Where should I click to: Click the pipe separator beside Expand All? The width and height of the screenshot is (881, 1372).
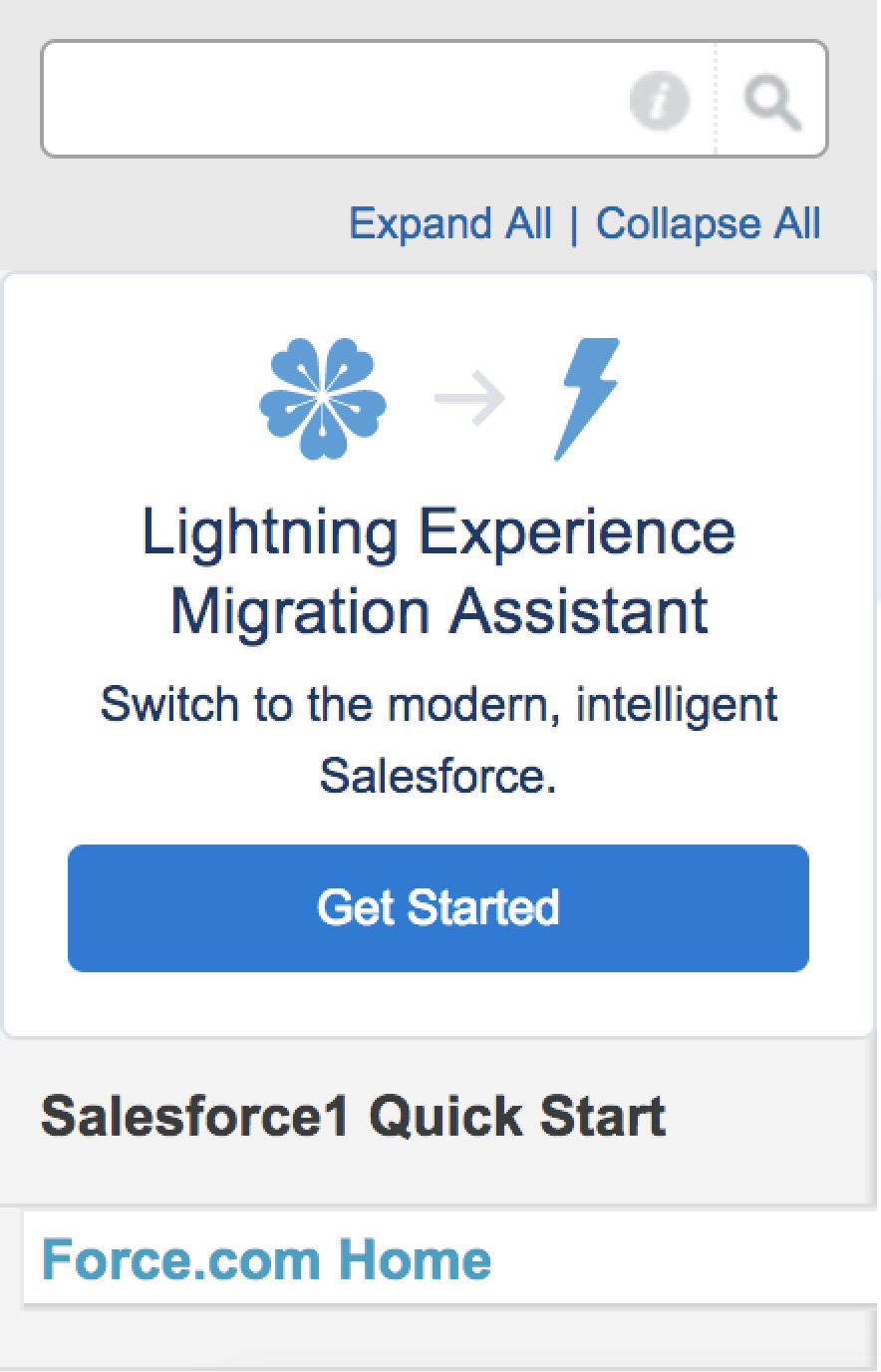pos(574,224)
